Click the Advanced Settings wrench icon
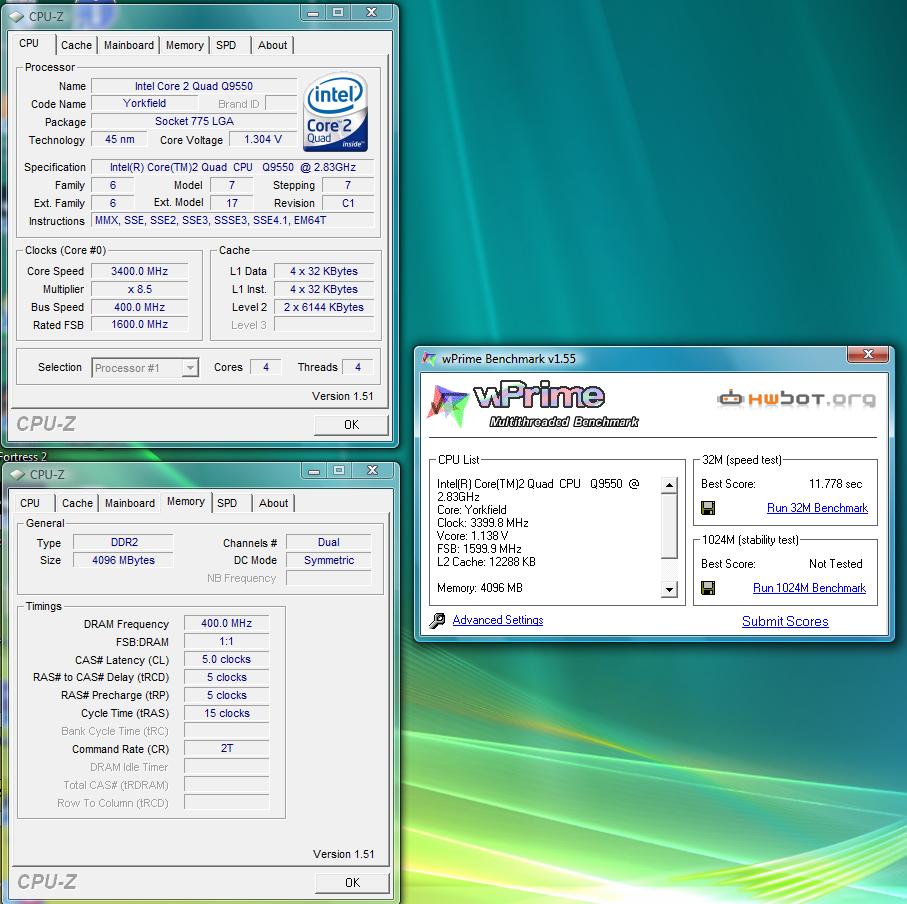 tap(437, 621)
